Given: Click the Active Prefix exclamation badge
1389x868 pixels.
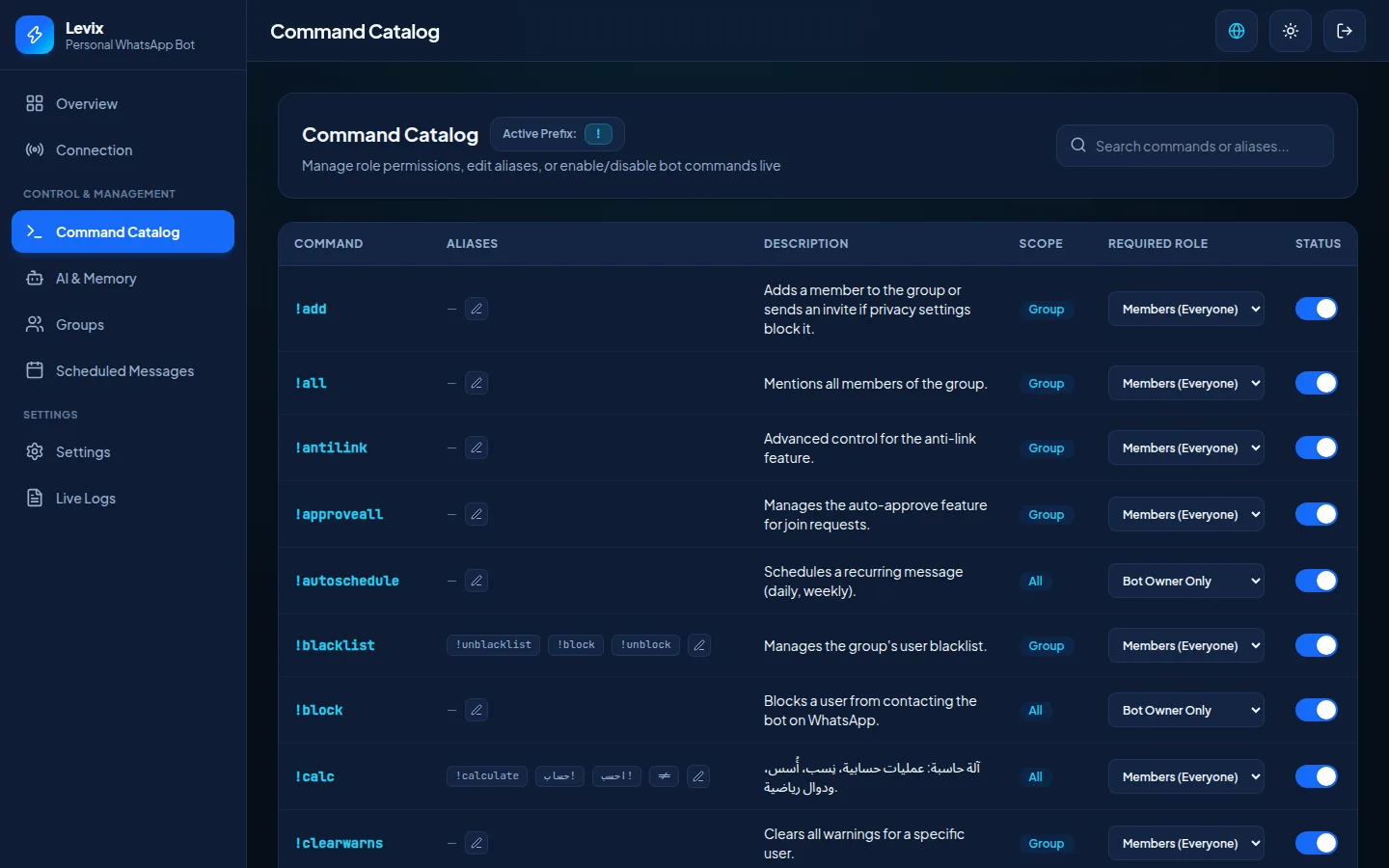Looking at the screenshot, I should 598,134.
